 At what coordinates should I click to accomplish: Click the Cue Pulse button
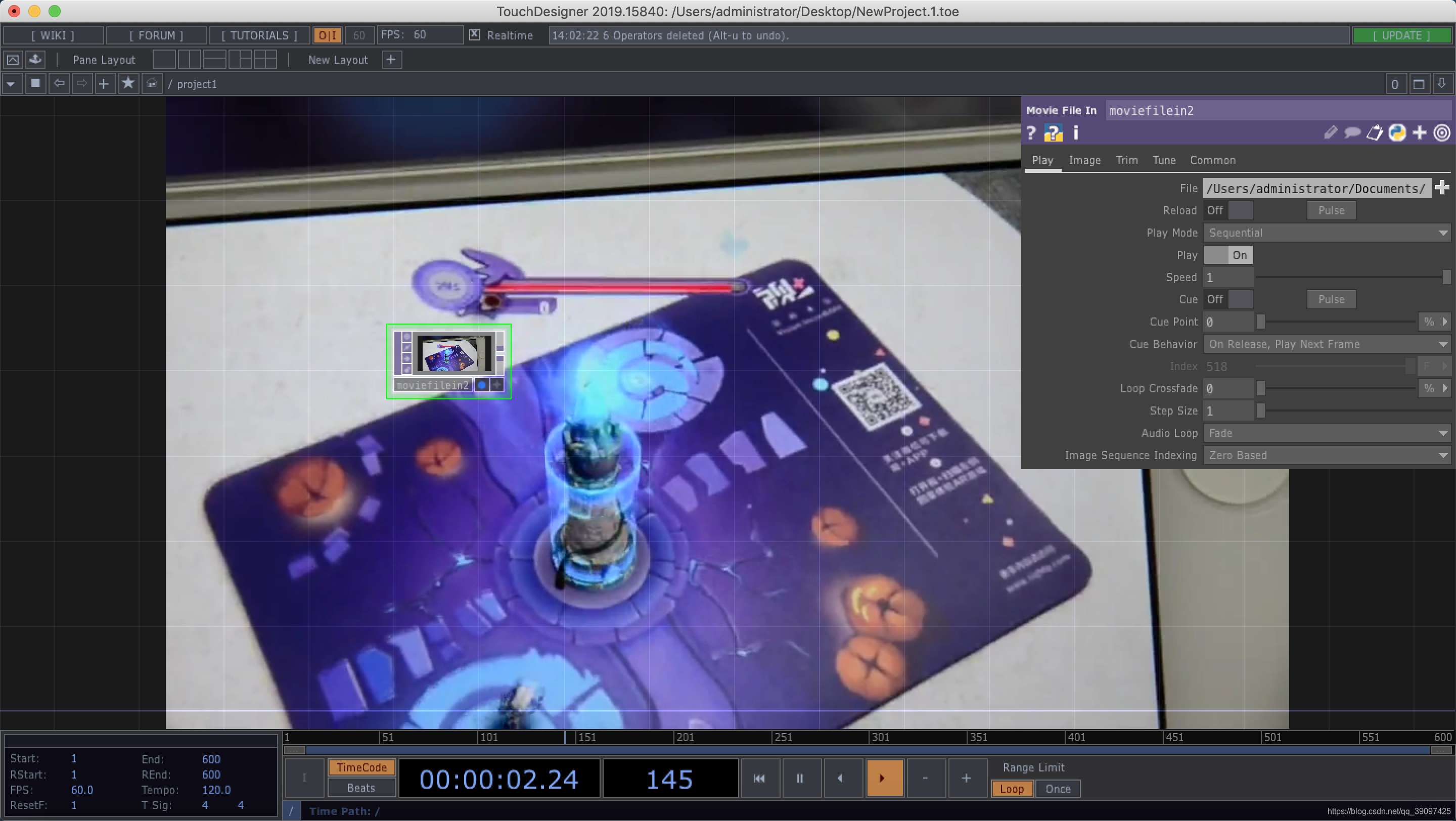point(1331,299)
